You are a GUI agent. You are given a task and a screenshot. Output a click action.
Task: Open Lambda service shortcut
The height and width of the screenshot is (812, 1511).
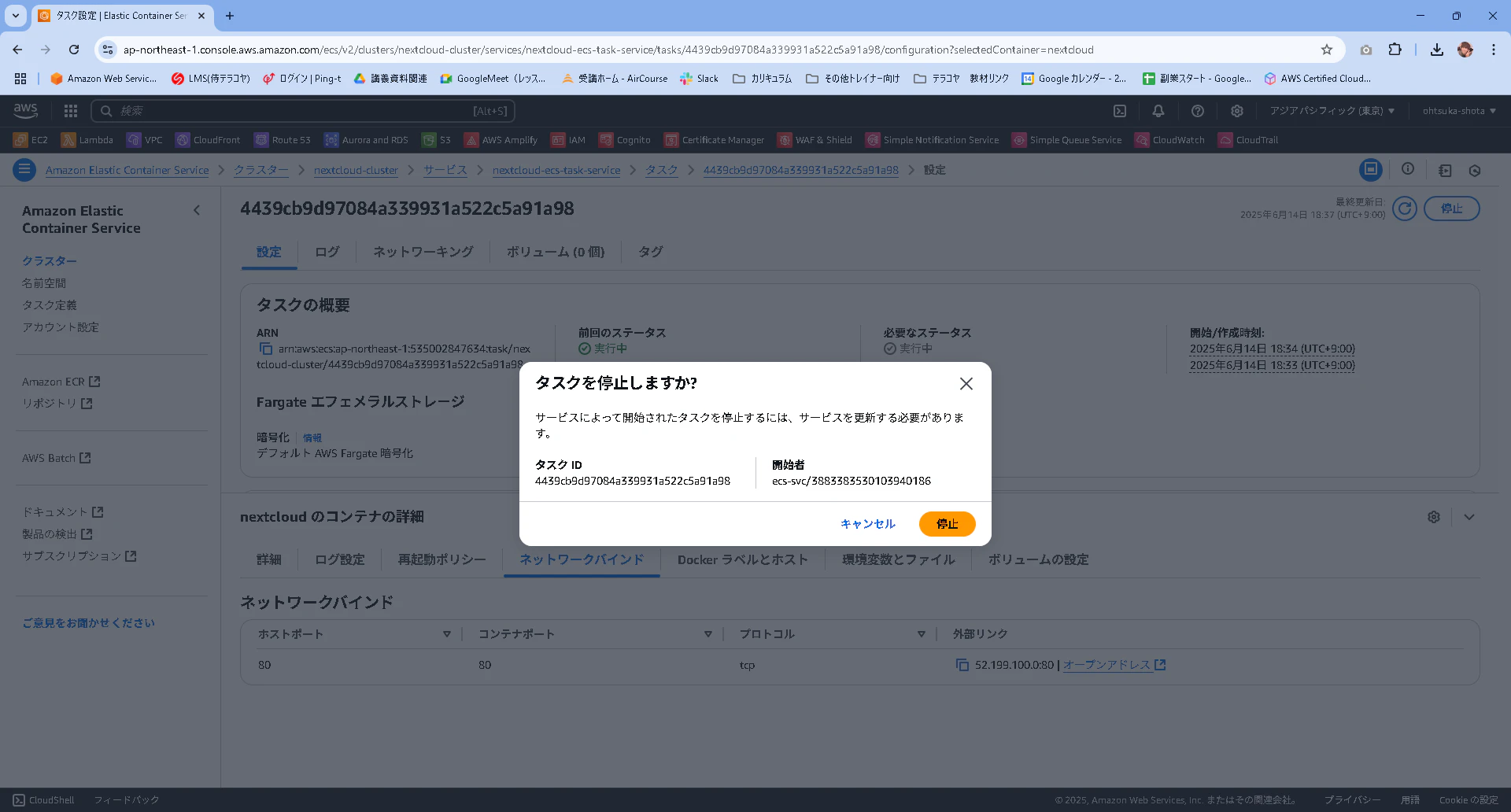click(87, 140)
